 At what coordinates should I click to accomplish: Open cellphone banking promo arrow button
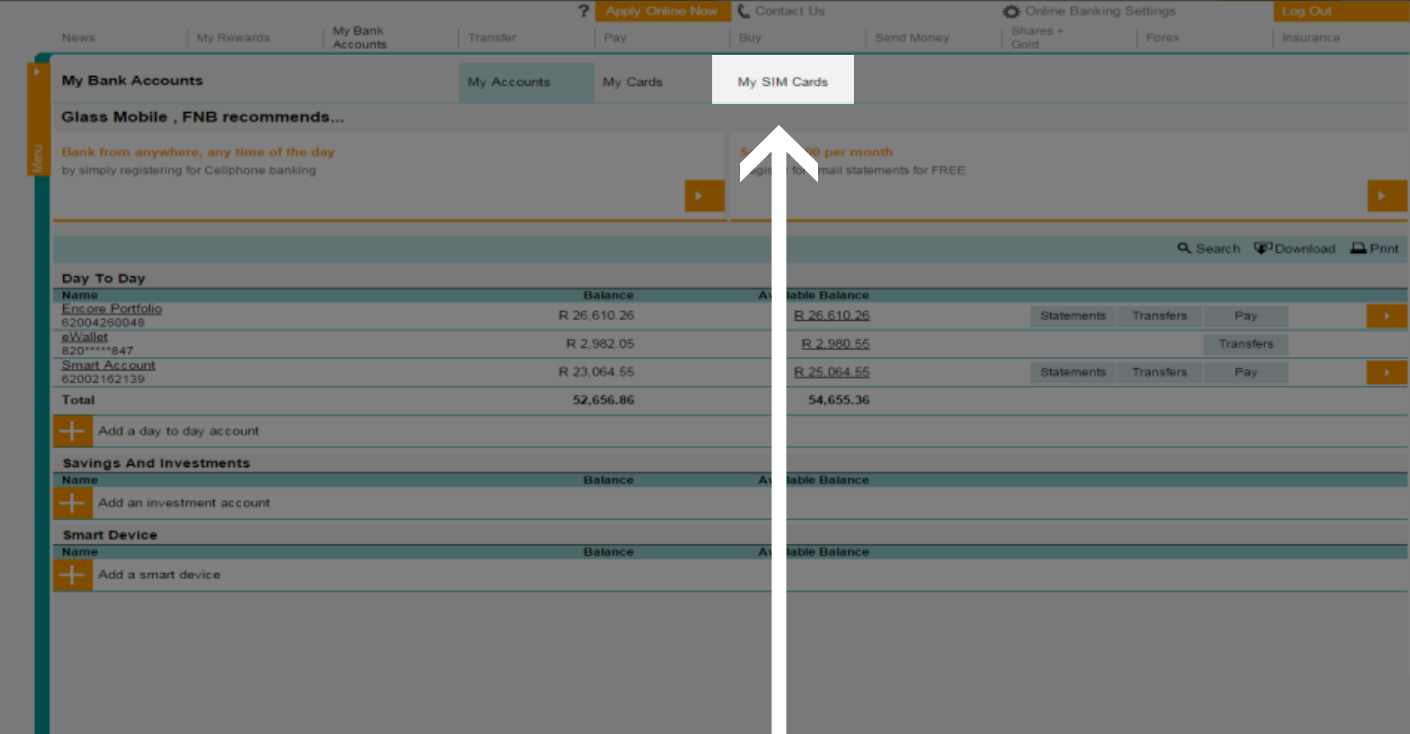point(704,196)
